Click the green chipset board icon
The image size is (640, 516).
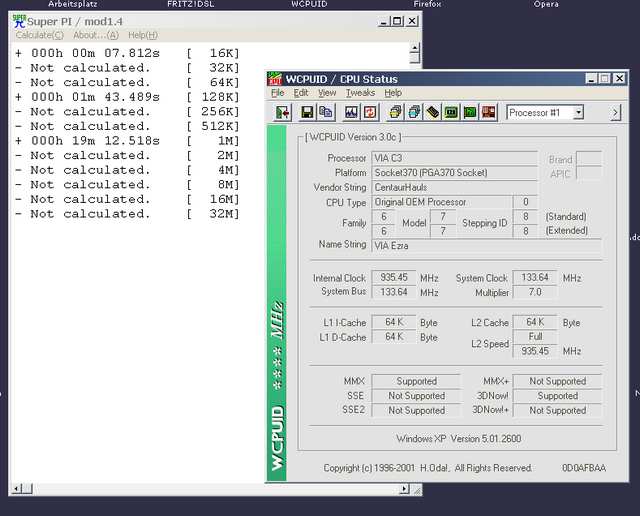pos(451,112)
